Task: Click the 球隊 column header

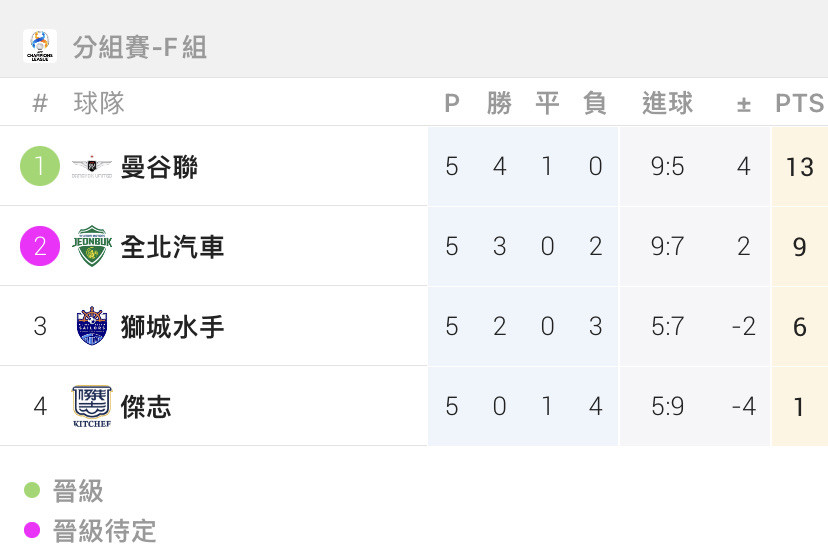Action: coord(99,103)
